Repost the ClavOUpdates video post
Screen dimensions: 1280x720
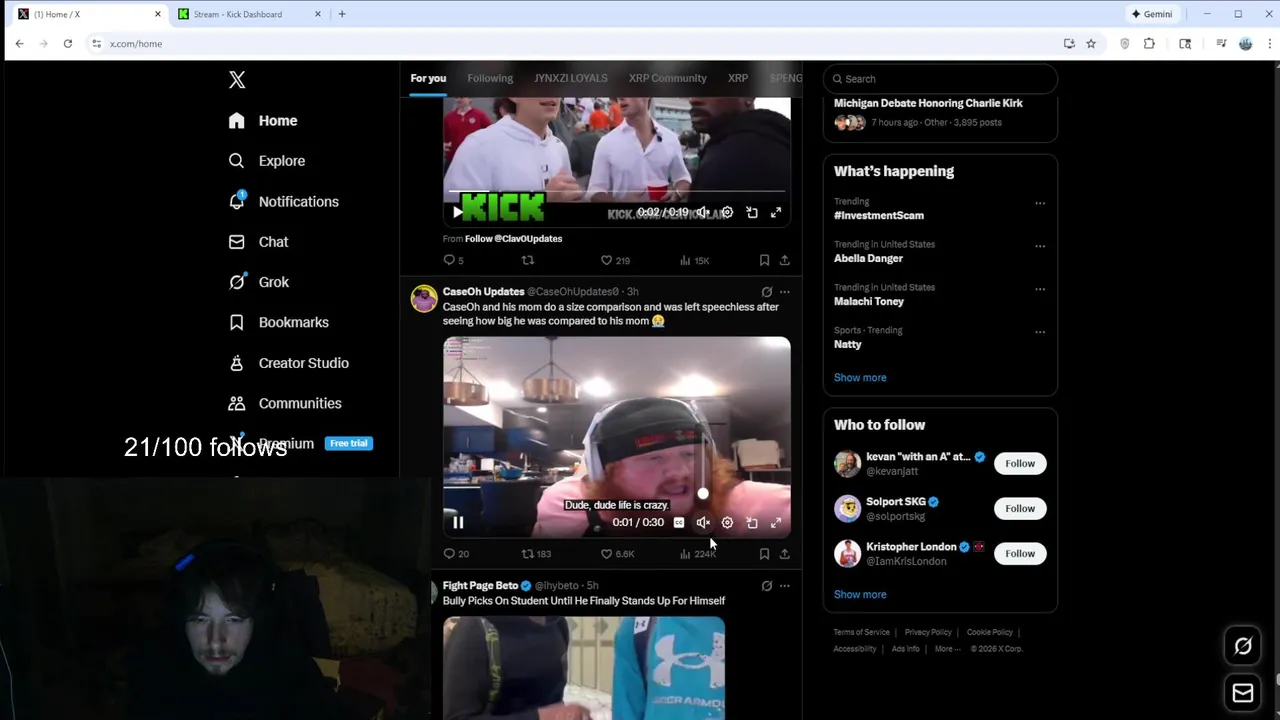point(528,260)
